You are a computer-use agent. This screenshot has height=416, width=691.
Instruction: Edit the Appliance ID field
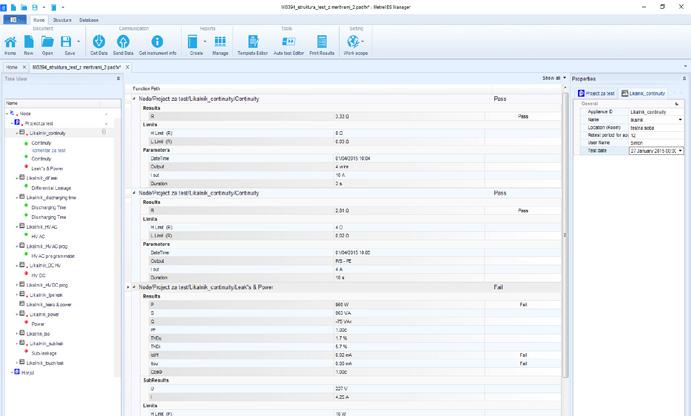656,112
